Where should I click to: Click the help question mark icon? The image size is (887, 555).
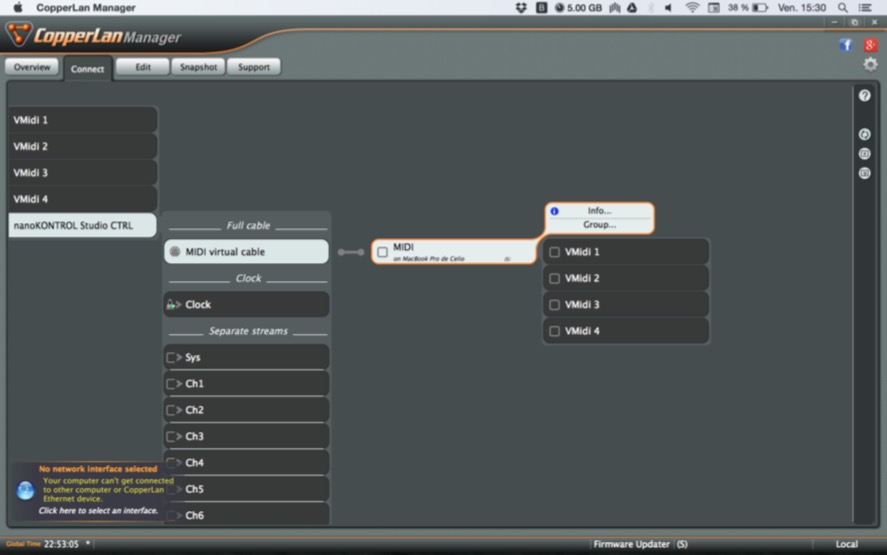coord(864,96)
